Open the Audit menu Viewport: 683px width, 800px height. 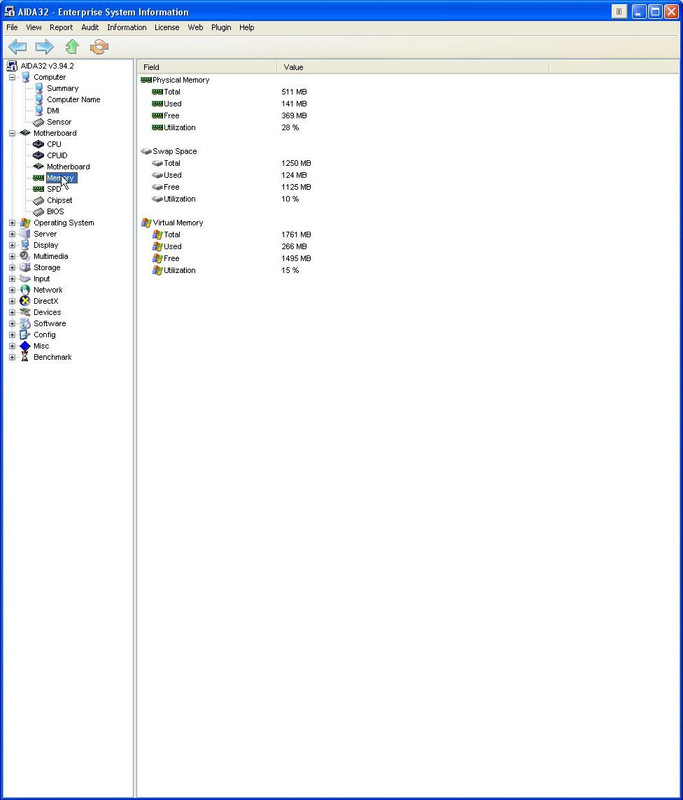pyautogui.click(x=90, y=28)
